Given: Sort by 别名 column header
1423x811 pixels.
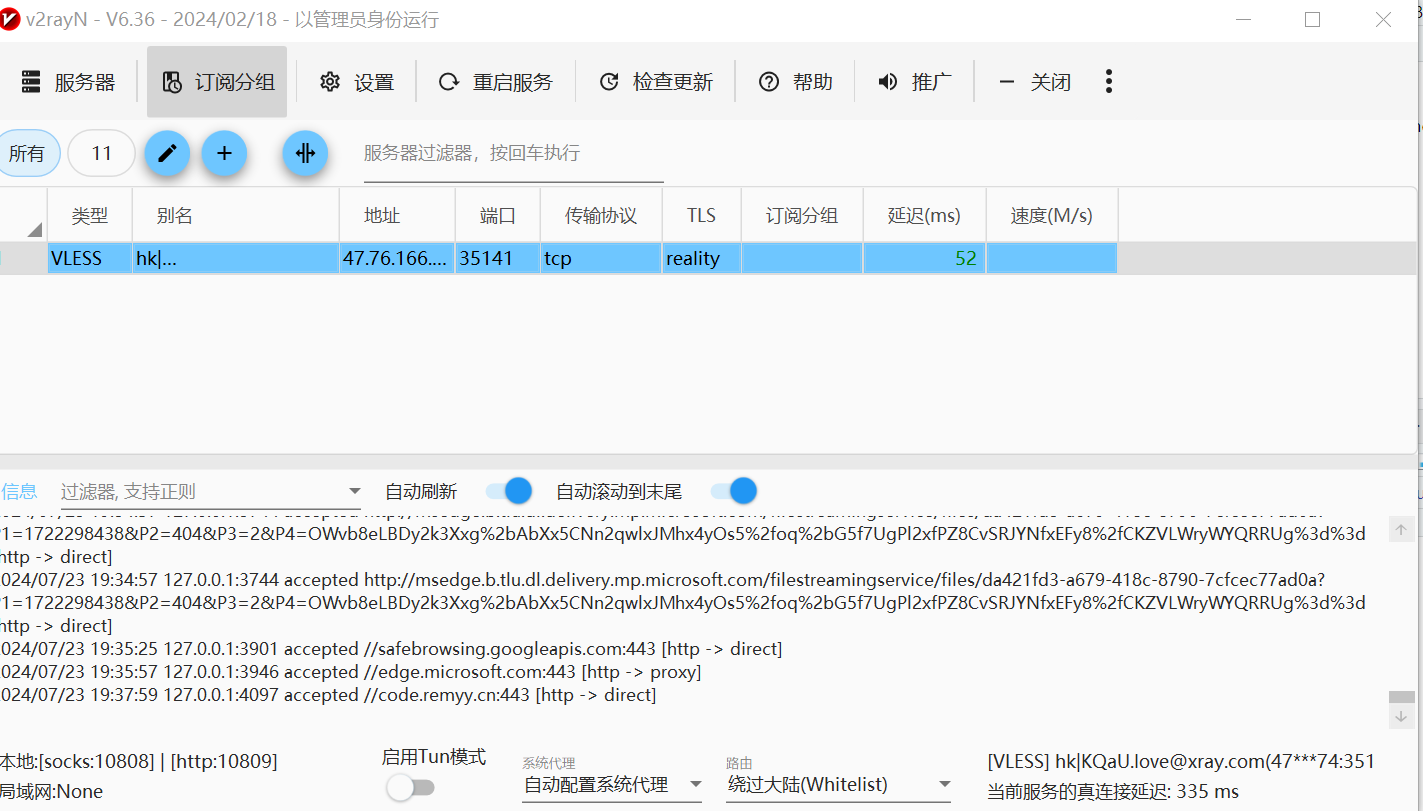Looking at the screenshot, I should tap(235, 216).
